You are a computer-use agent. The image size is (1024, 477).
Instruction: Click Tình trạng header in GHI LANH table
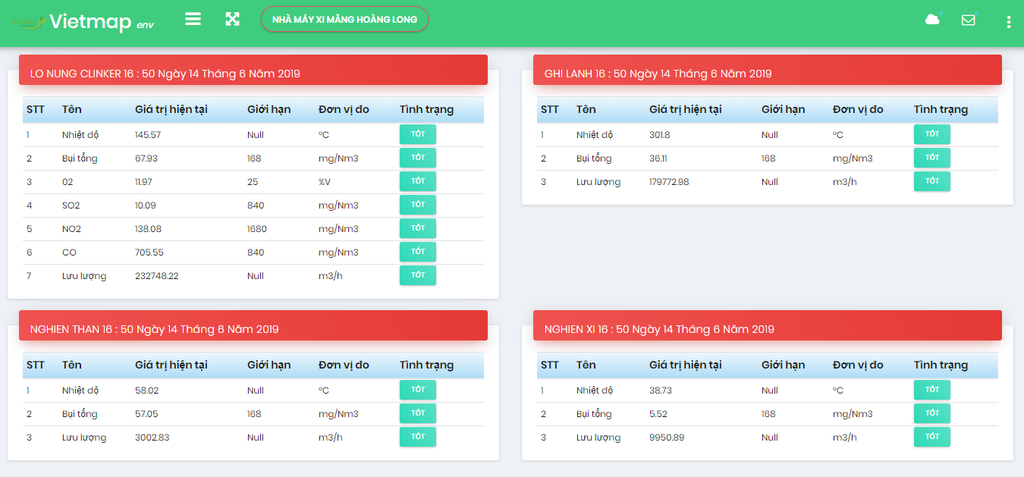coord(940,110)
